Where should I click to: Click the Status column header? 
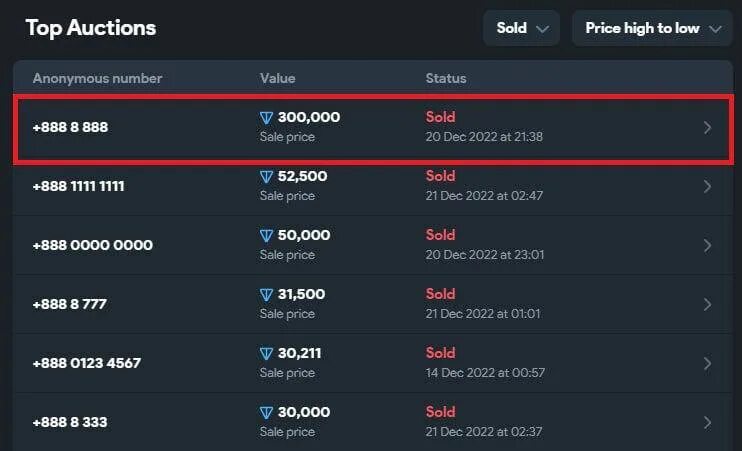click(446, 79)
